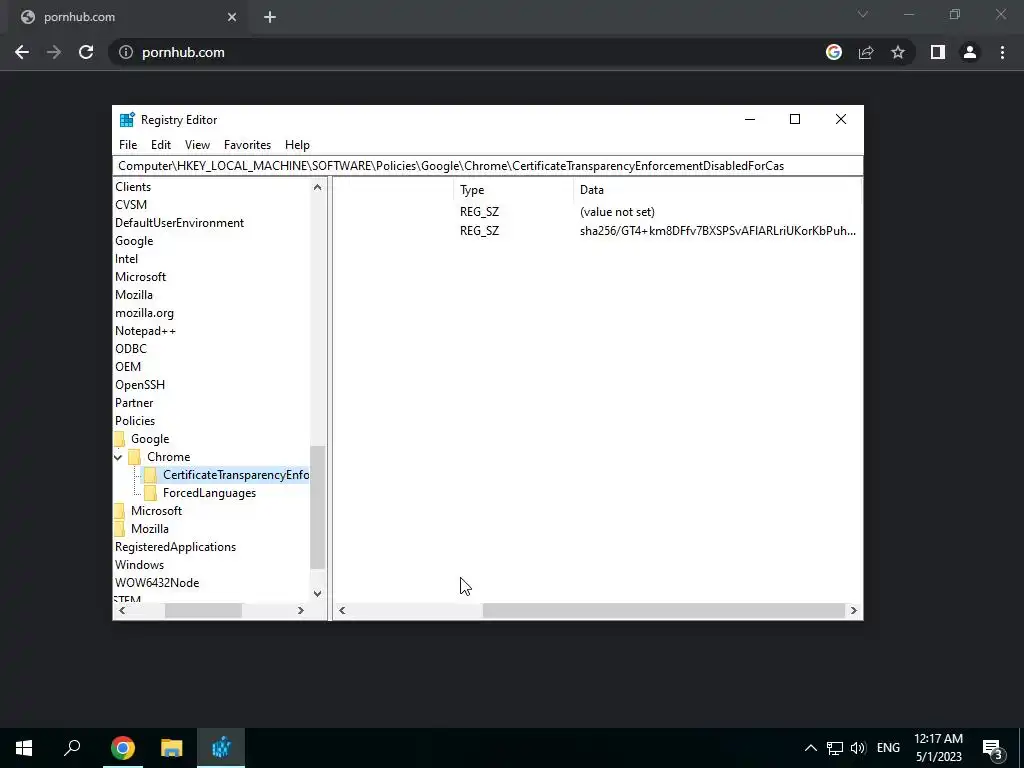The image size is (1024, 768).
Task: Open the Registry Editor File menu
Action: 128,145
